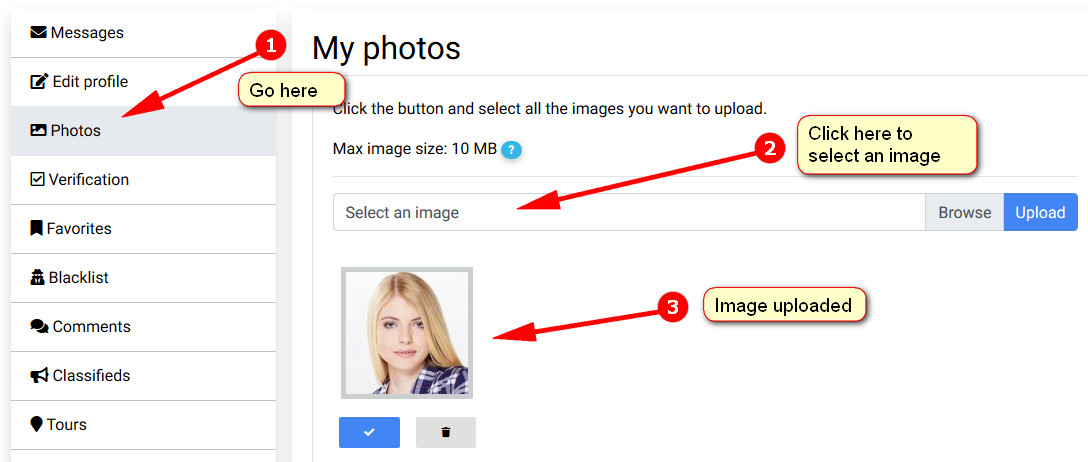1088x462 pixels.
Task: Click the speech bubbles icon beside Comments
Action: coord(39,327)
